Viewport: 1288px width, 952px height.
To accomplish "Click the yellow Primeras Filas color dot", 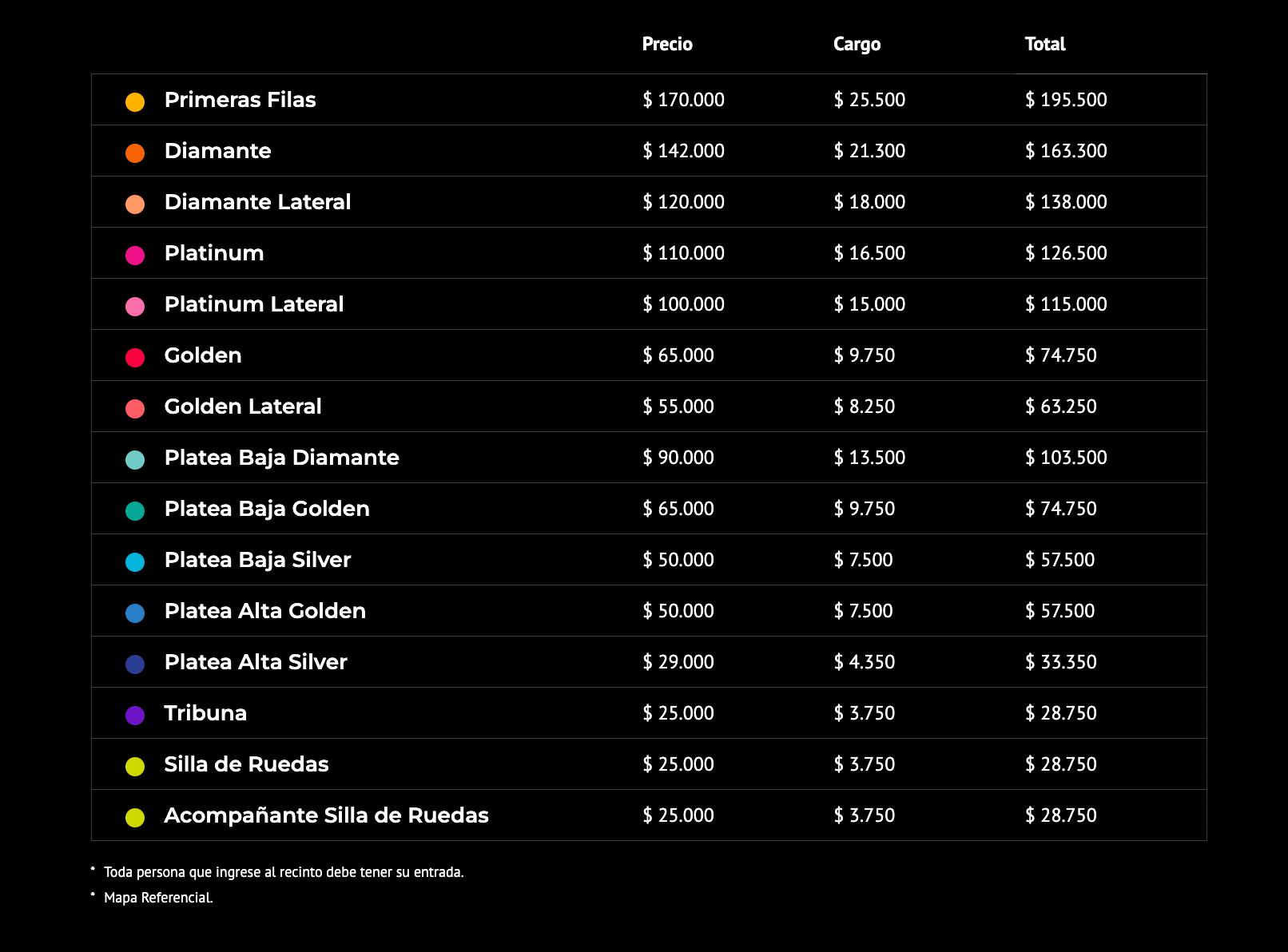I will (135, 101).
